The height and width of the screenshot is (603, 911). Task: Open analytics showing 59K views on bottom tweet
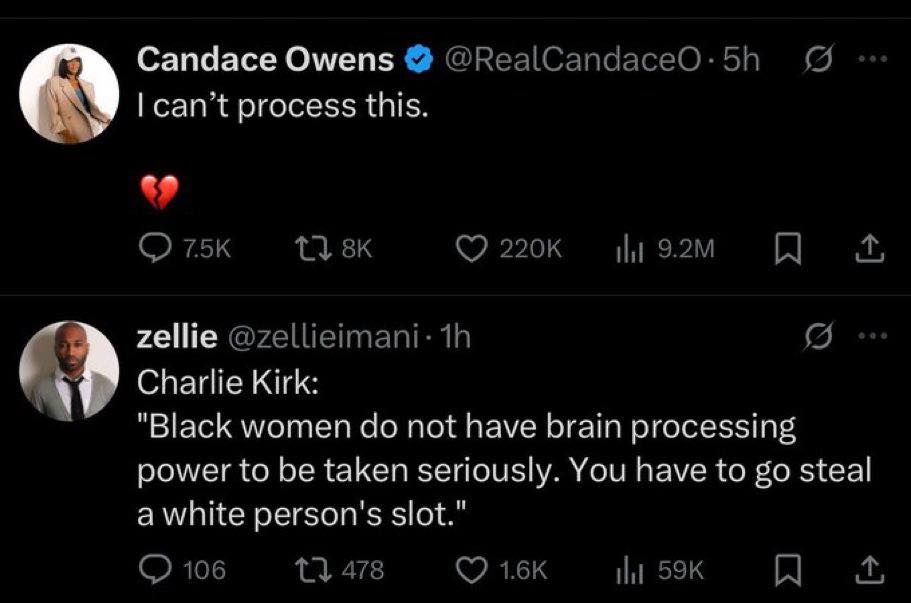(x=630, y=571)
